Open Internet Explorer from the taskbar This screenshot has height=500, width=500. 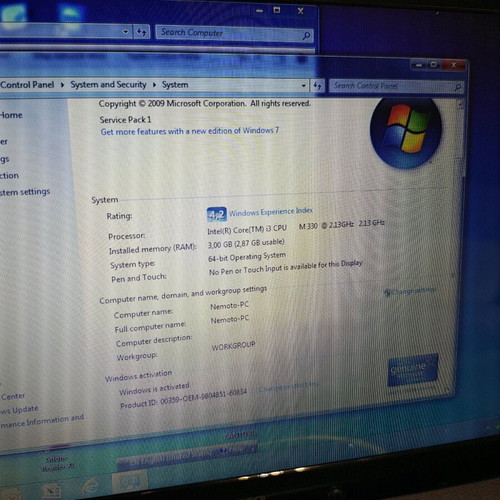(91, 487)
